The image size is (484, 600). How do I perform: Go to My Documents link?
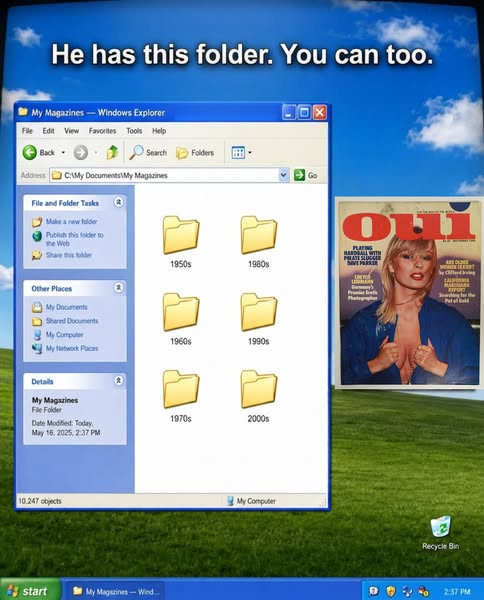(x=66, y=307)
